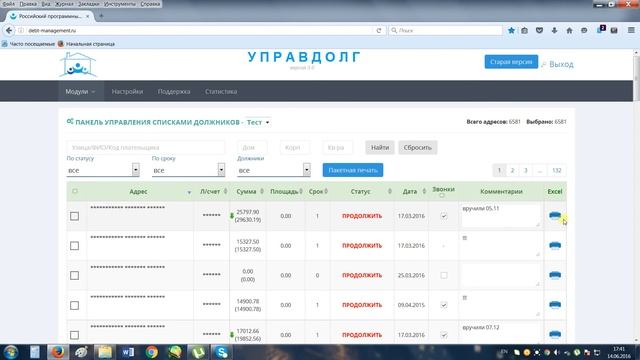Open Excel export for the 15327.50 row
This screenshot has height=360, width=640.
tap(555, 245)
